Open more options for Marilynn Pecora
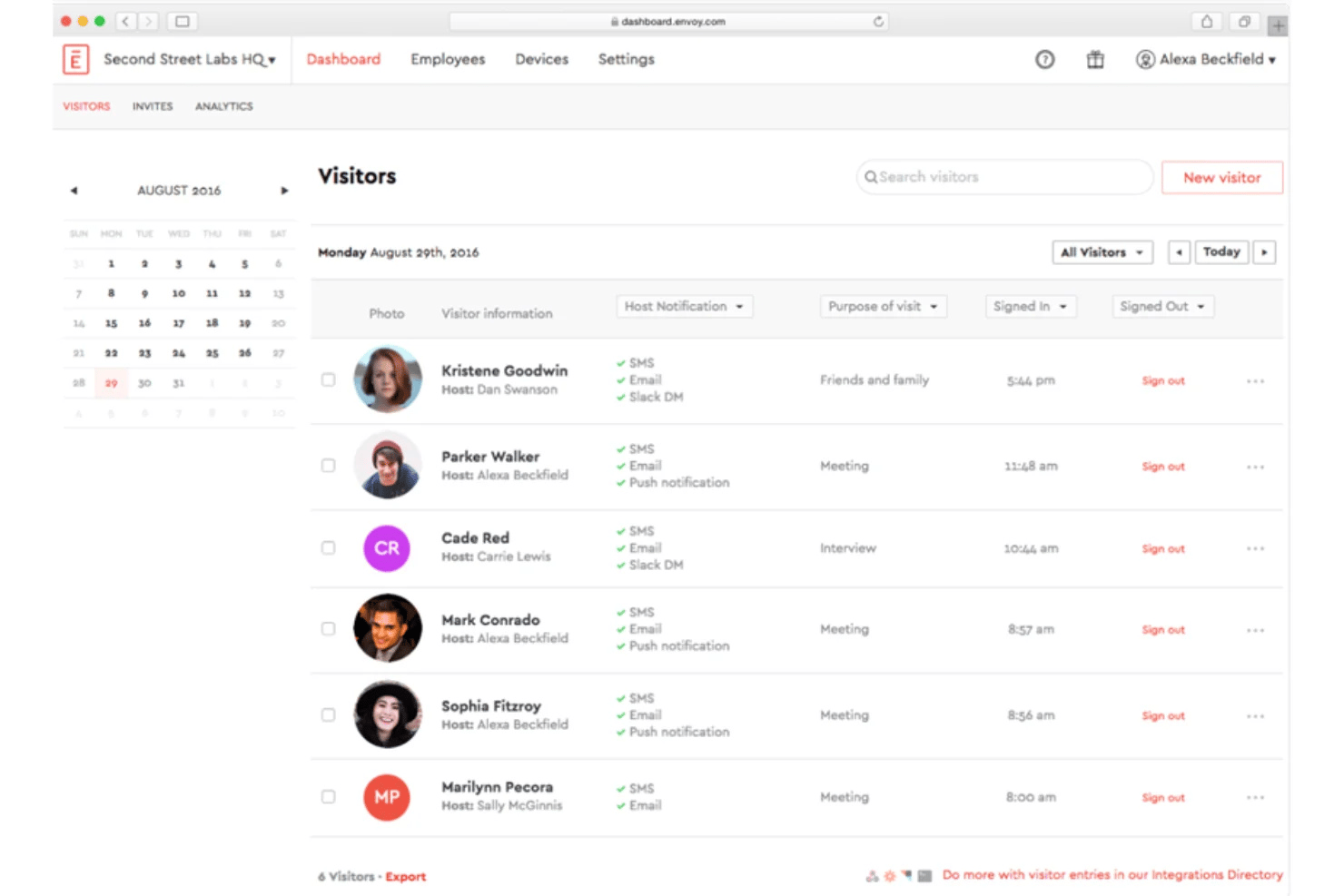Viewport: 1344px width, 896px height. [x=1255, y=798]
